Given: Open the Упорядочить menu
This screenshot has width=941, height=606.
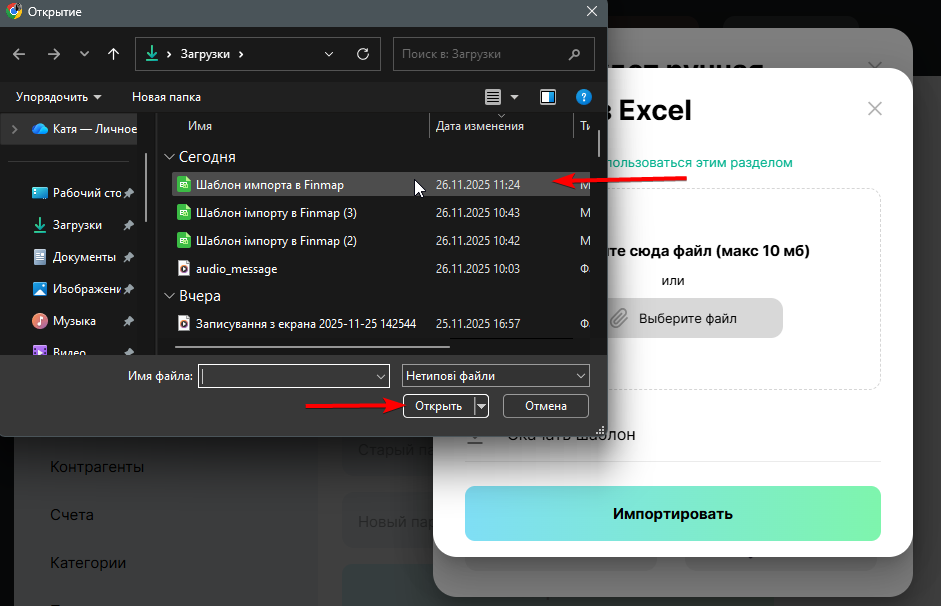Looking at the screenshot, I should [58, 97].
